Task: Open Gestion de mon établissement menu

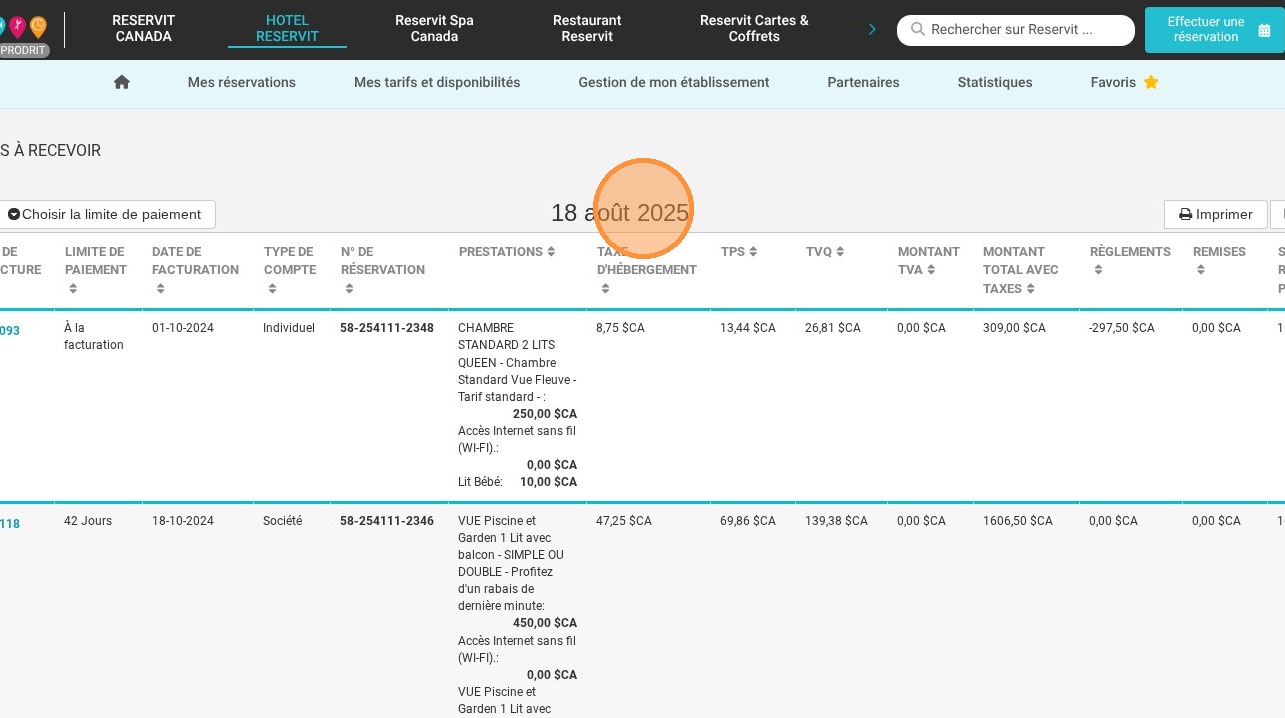Action: 674,82
